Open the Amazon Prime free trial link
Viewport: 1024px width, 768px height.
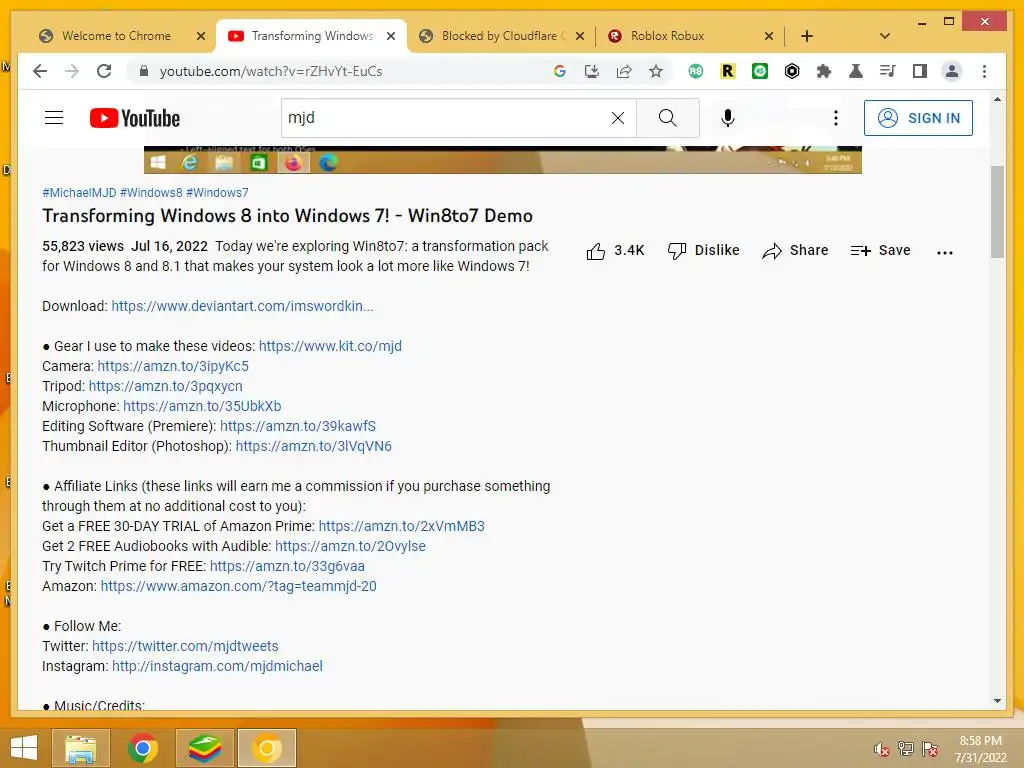(402, 526)
